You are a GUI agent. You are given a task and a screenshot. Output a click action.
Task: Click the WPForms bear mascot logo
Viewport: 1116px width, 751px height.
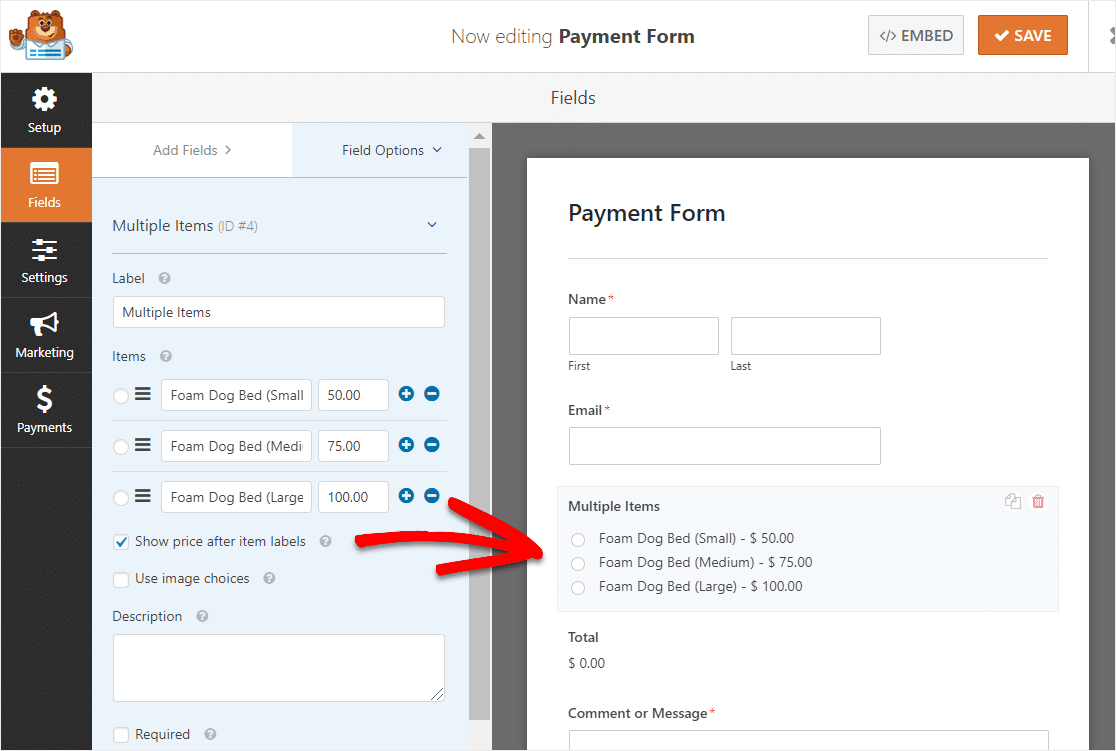[x=41, y=35]
